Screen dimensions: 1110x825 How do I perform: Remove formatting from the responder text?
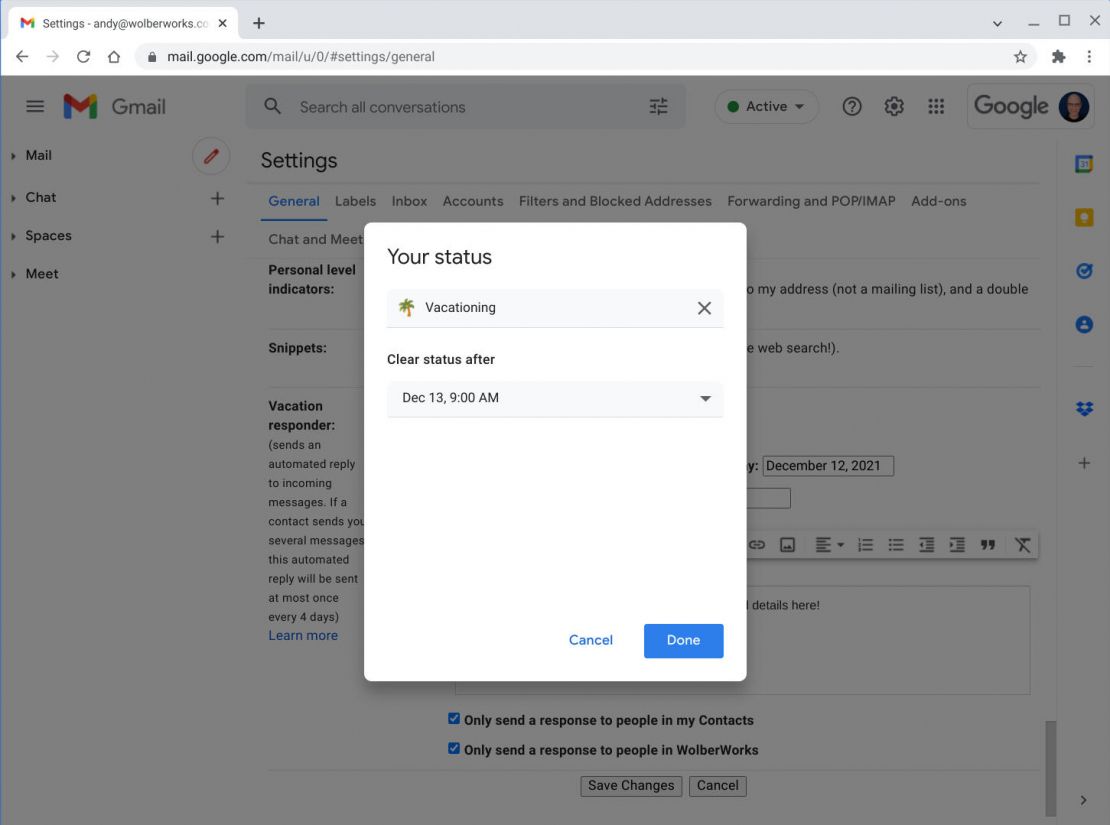tap(1022, 544)
